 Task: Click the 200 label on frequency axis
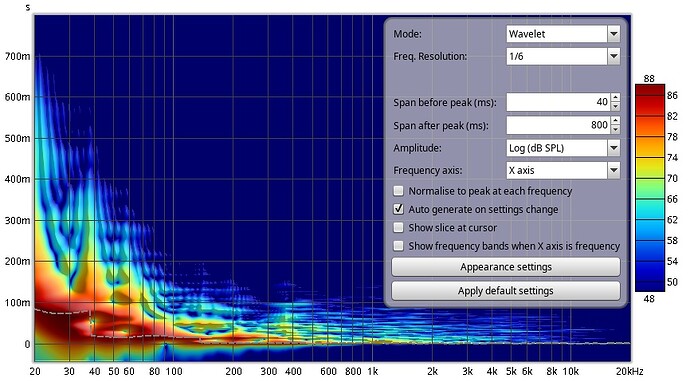[x=234, y=371]
